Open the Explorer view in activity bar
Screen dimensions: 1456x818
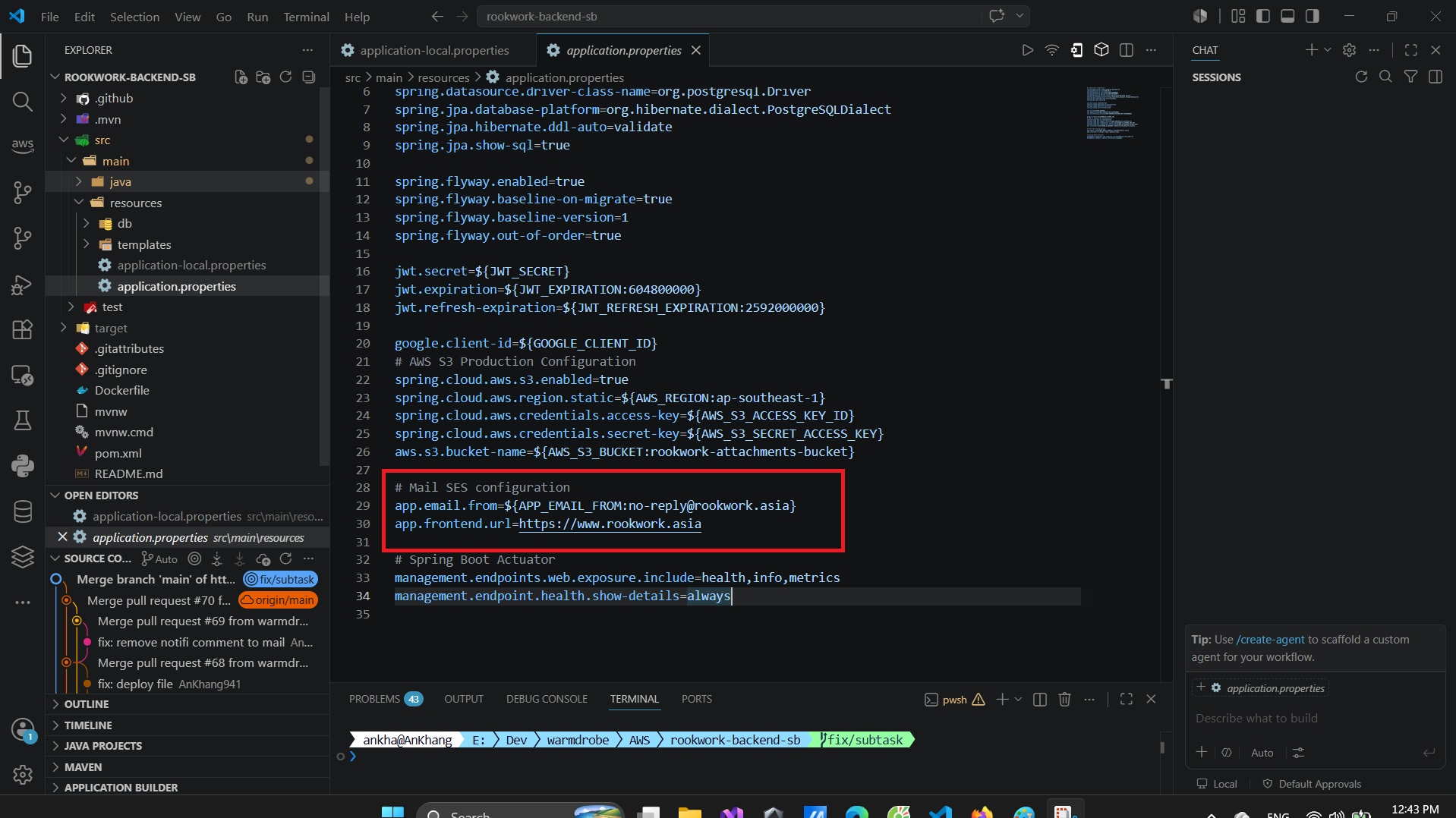point(23,55)
